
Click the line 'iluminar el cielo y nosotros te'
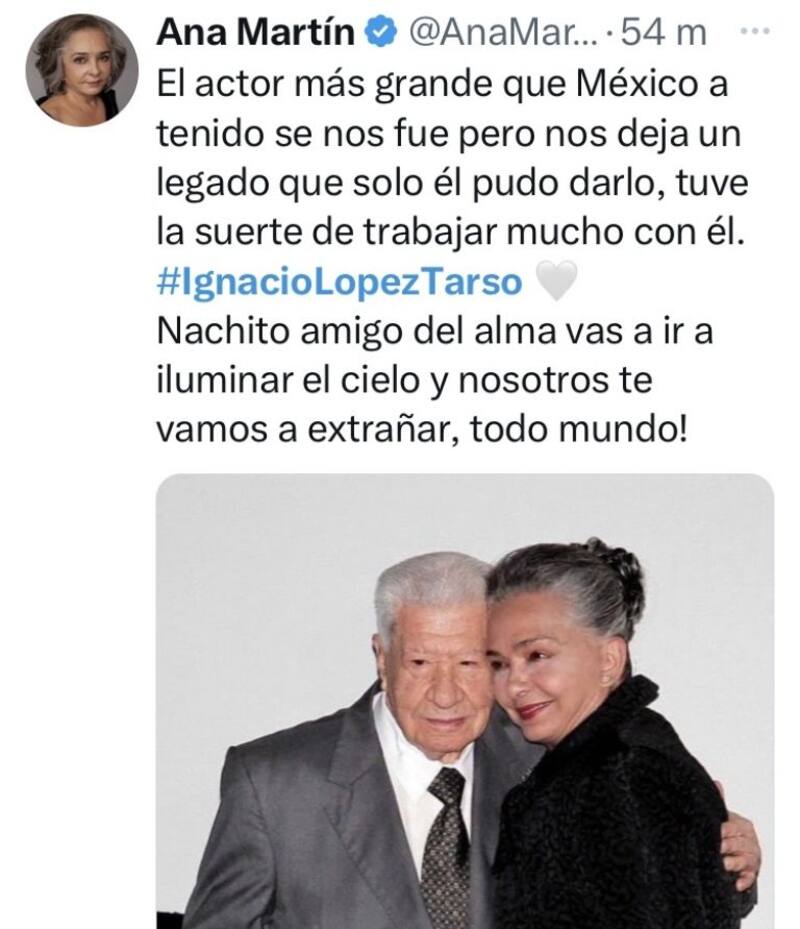[x=405, y=380]
